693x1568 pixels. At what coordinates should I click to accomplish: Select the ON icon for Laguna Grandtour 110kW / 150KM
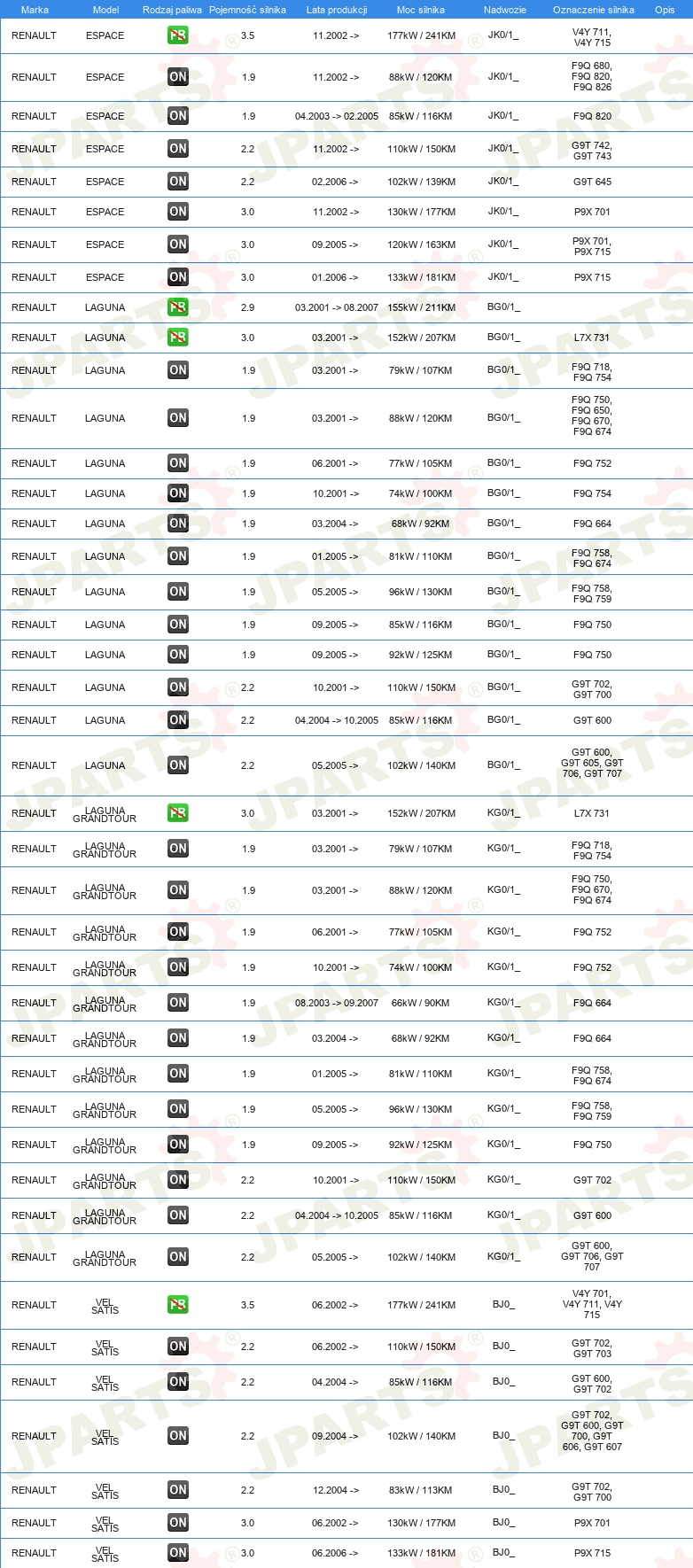[x=178, y=1180]
